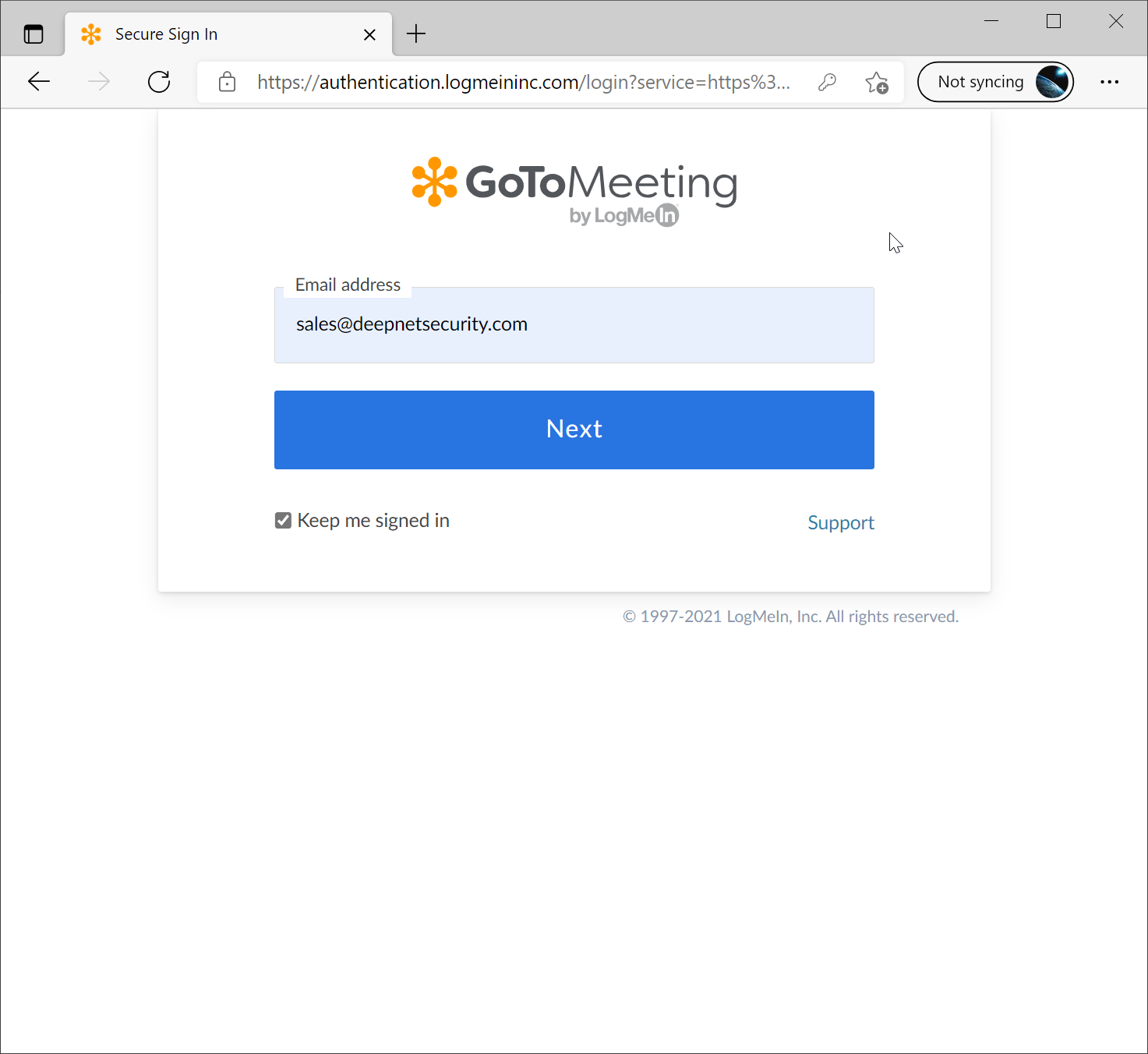Click the profile avatar picture

coord(1051,82)
